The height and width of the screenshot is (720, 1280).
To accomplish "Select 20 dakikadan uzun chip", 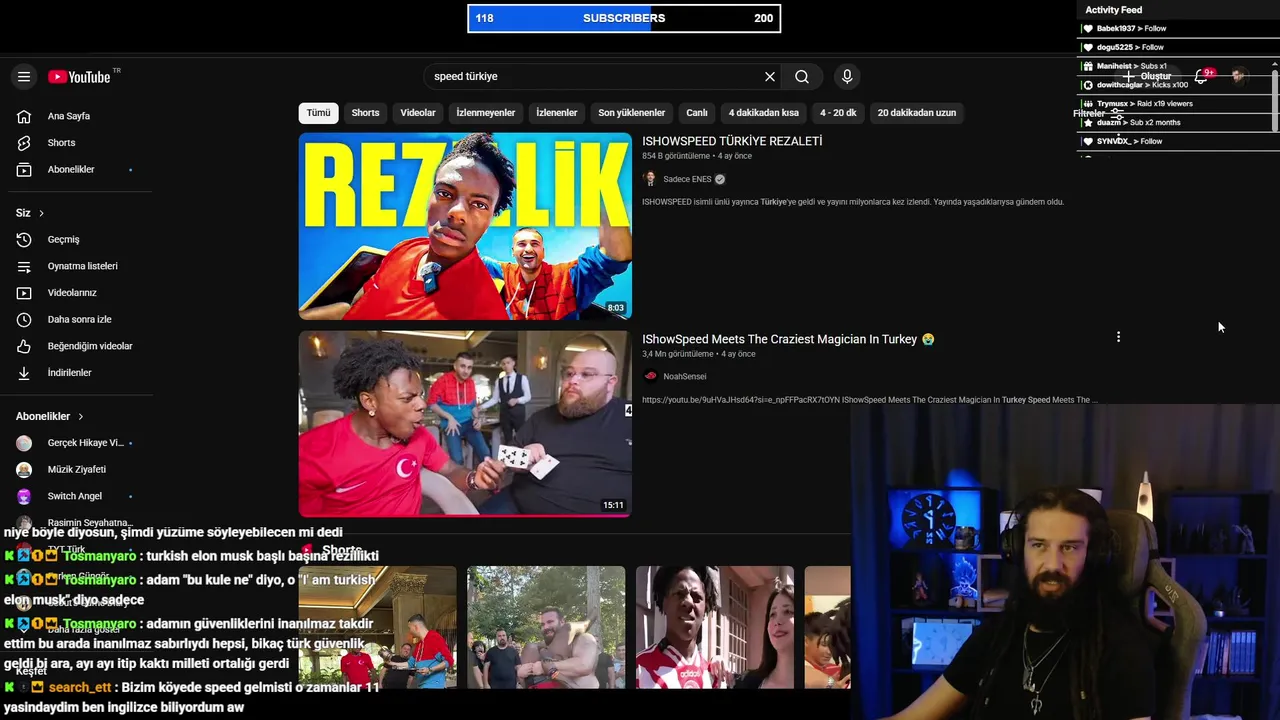I will tap(917, 113).
